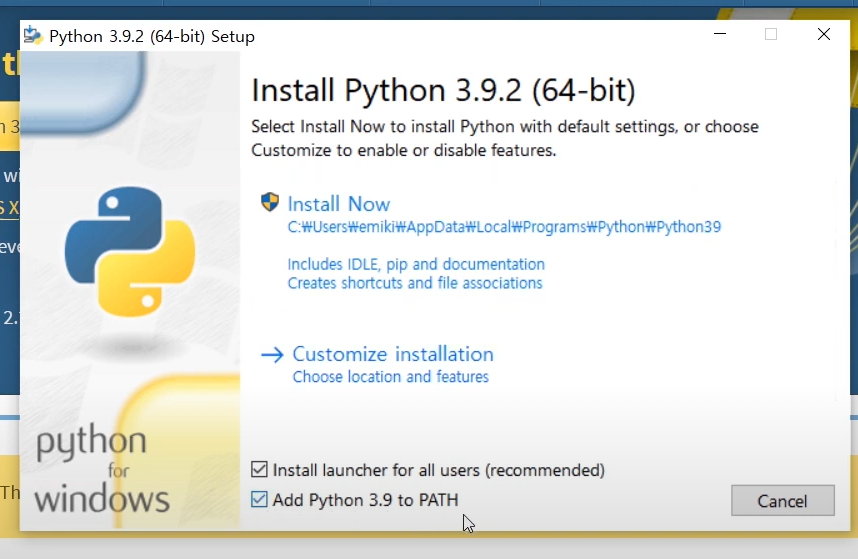
Task: Click 'Creates shortcuts and file associations' text
Action: click(415, 283)
